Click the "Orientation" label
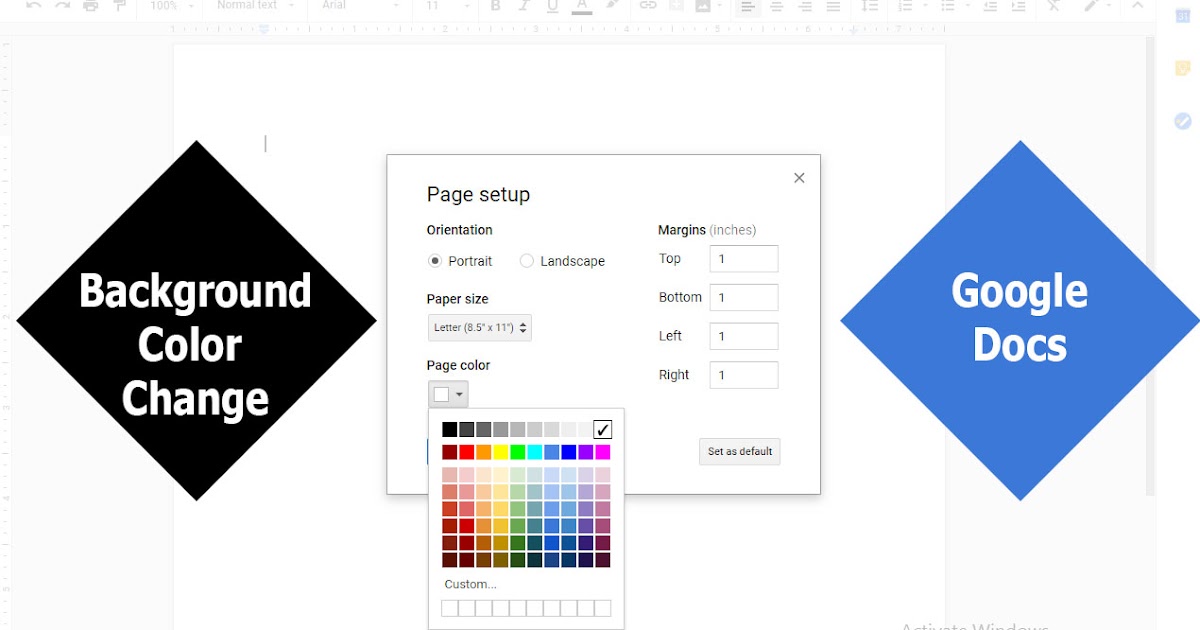The height and width of the screenshot is (630, 1200). click(460, 230)
